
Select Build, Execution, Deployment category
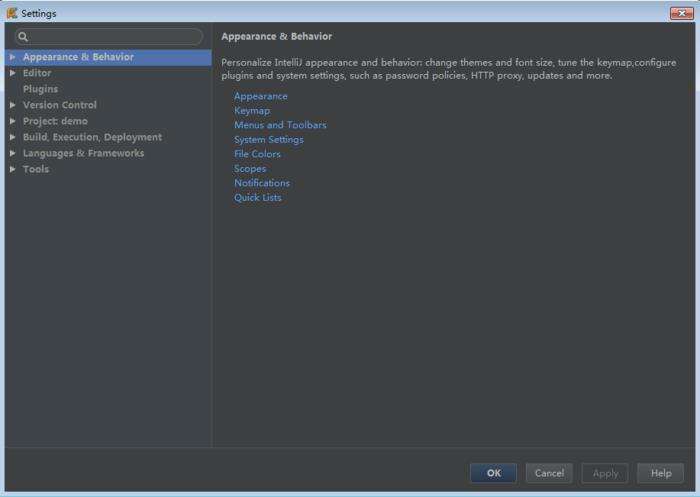pyautogui.click(x=92, y=137)
